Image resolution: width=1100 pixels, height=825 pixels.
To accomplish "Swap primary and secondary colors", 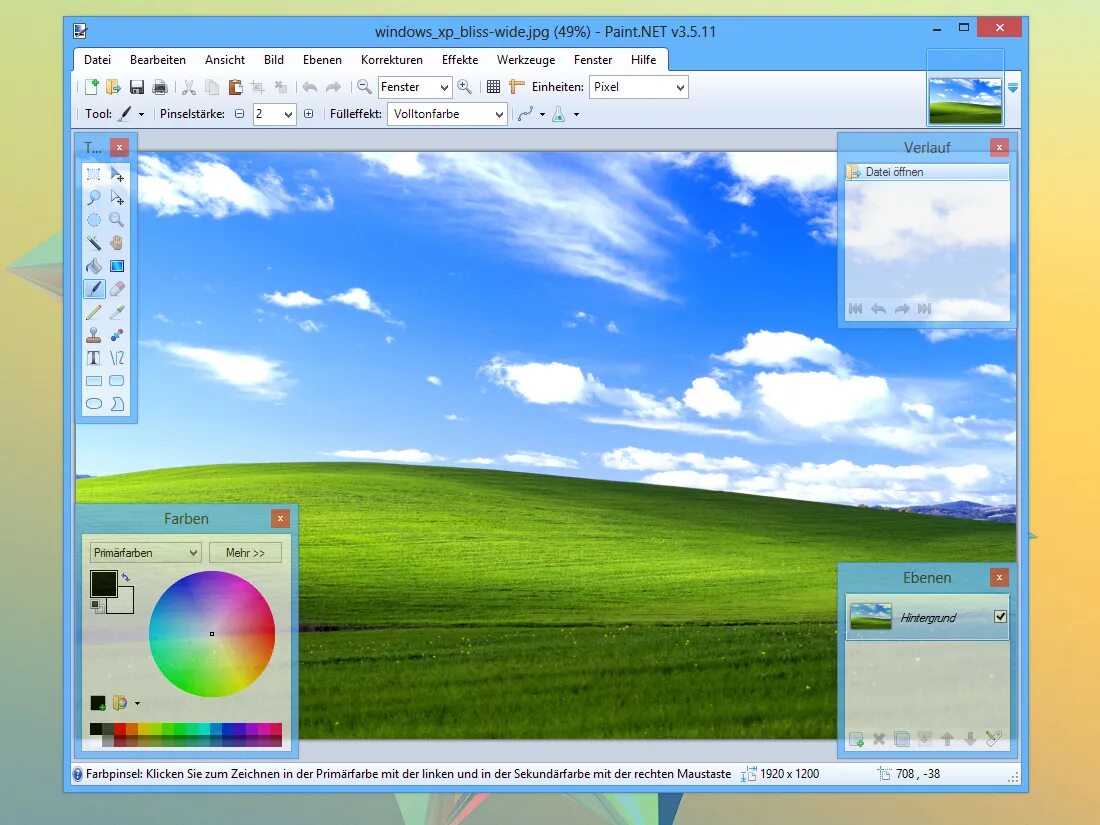I will pyautogui.click(x=126, y=577).
